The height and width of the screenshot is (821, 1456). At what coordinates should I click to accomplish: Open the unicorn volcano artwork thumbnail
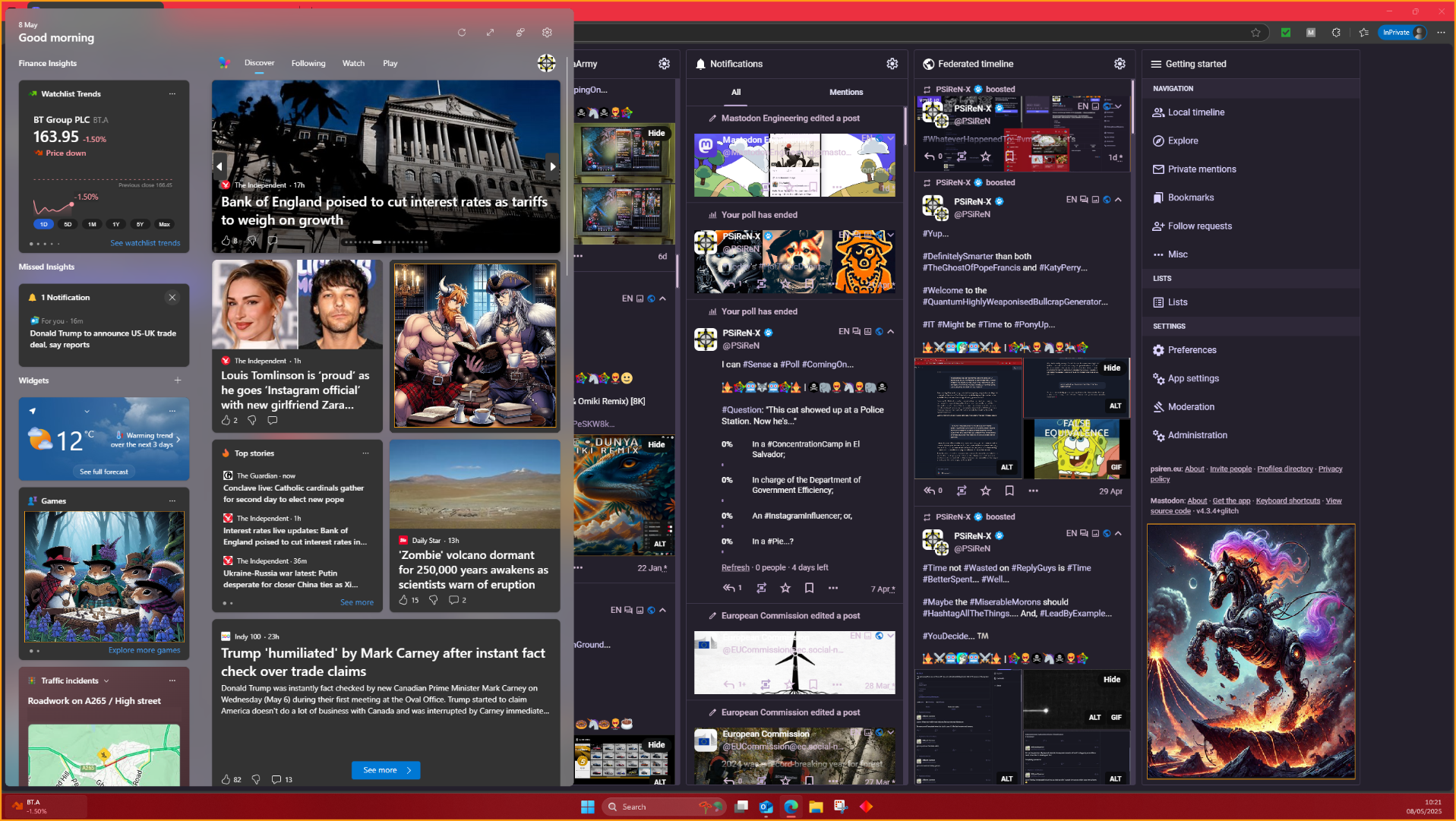(1251, 652)
